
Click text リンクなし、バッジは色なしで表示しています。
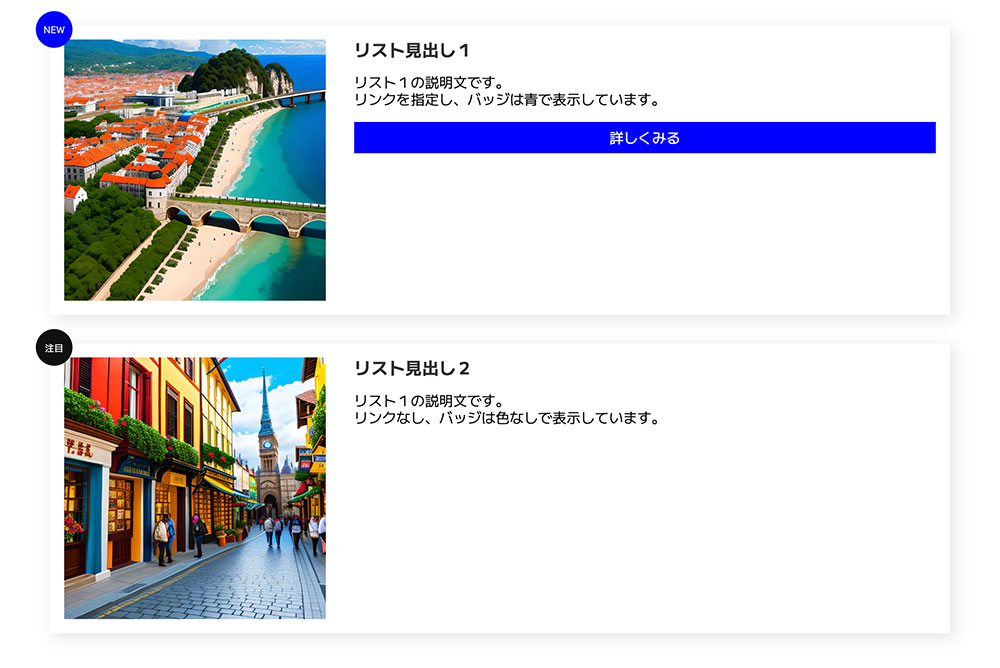[x=507, y=419]
